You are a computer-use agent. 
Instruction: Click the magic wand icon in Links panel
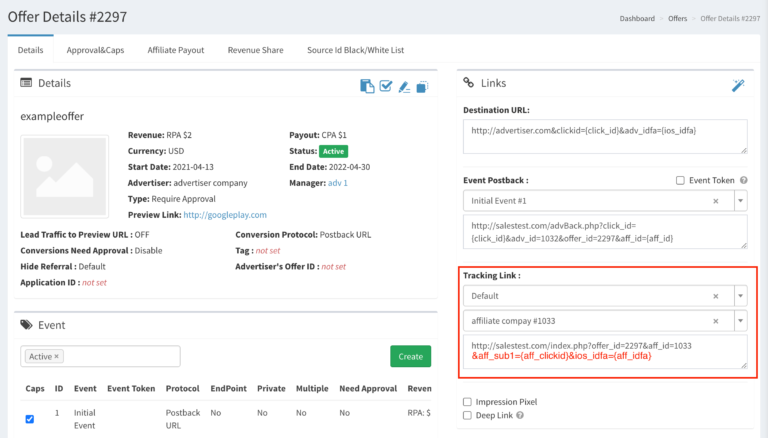tap(738, 86)
